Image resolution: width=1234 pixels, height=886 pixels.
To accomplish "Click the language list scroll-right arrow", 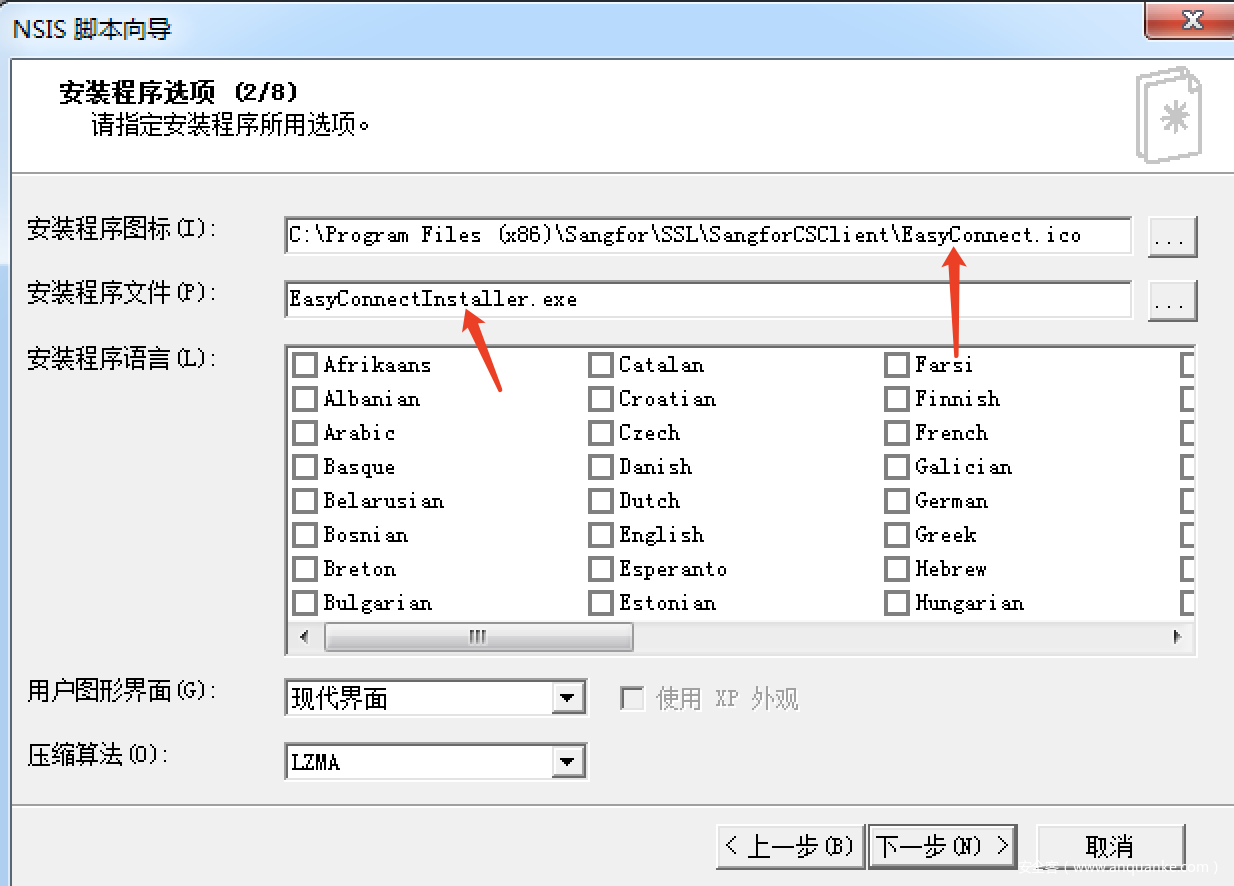I will point(1177,637).
